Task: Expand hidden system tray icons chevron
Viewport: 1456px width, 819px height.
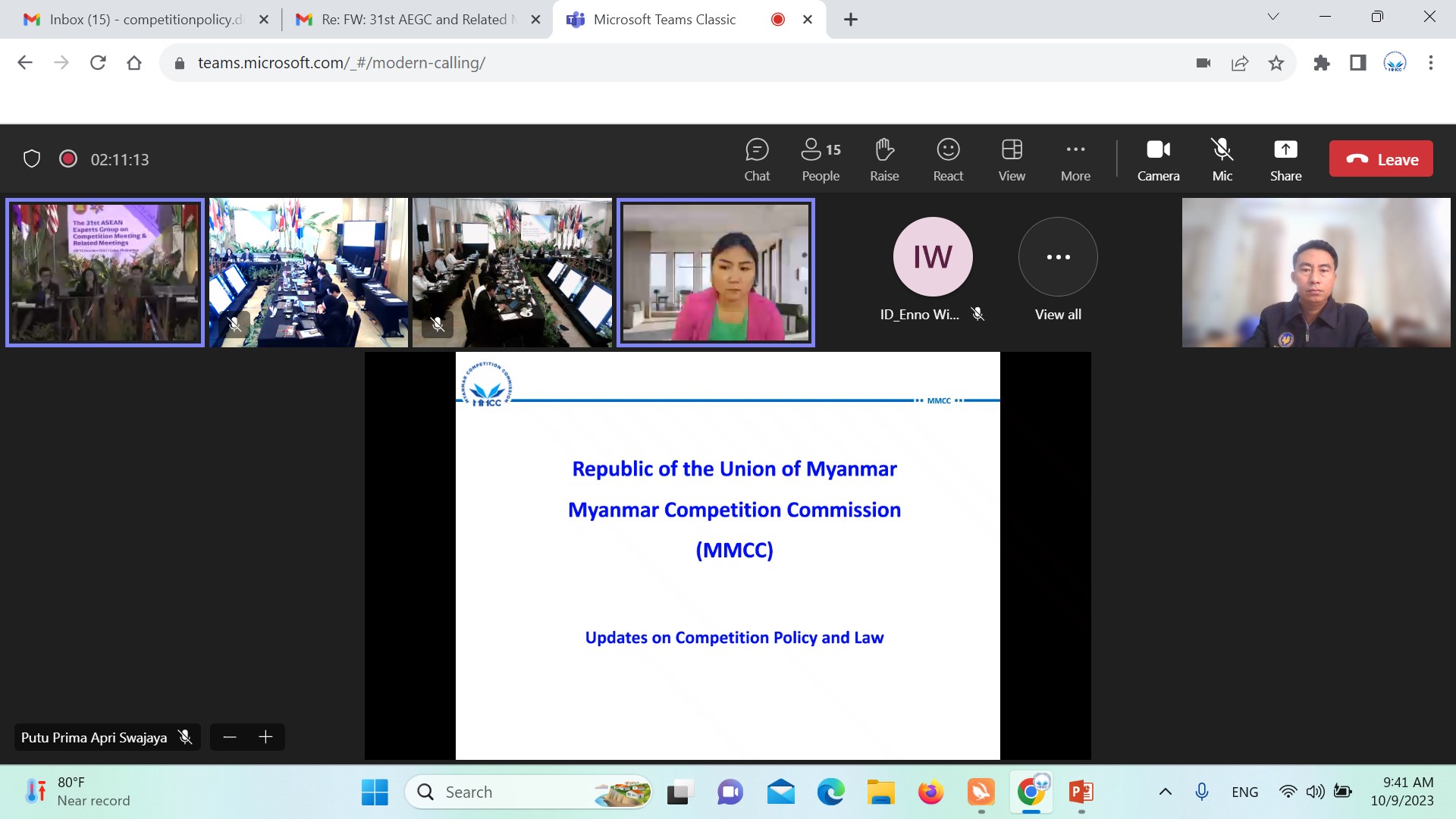Action: (x=1166, y=792)
